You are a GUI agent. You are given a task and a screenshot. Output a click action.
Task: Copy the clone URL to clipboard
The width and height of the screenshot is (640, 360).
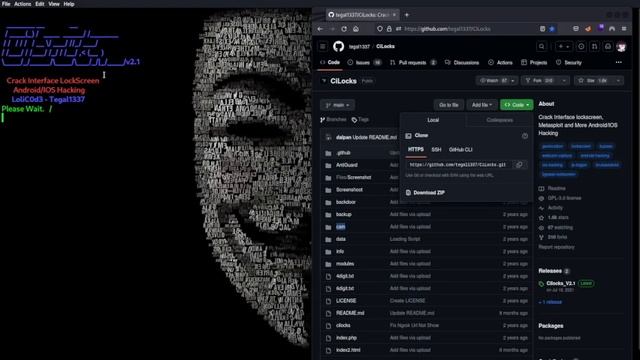[x=519, y=164]
